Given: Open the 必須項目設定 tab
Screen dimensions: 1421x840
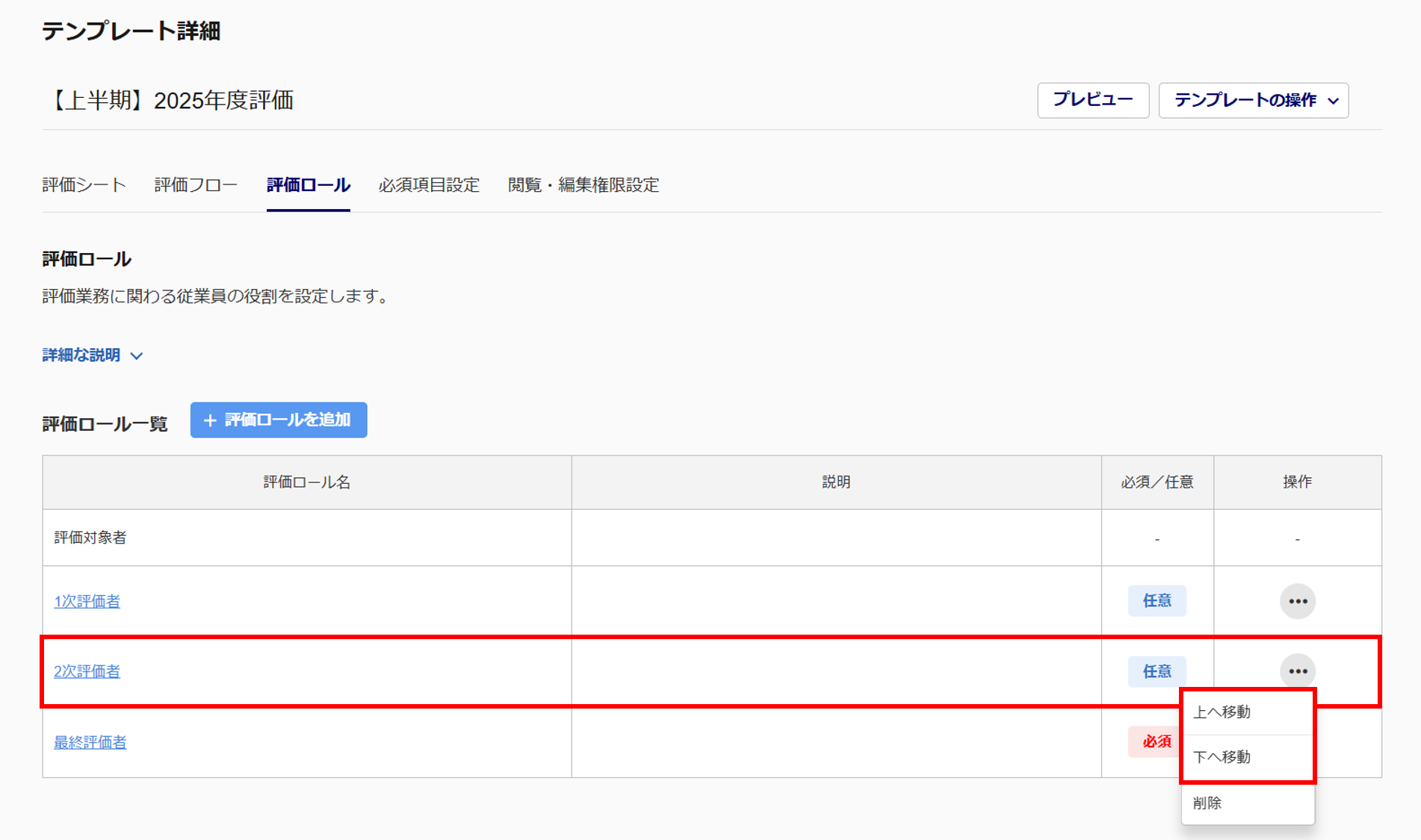Looking at the screenshot, I should pyautogui.click(x=429, y=185).
